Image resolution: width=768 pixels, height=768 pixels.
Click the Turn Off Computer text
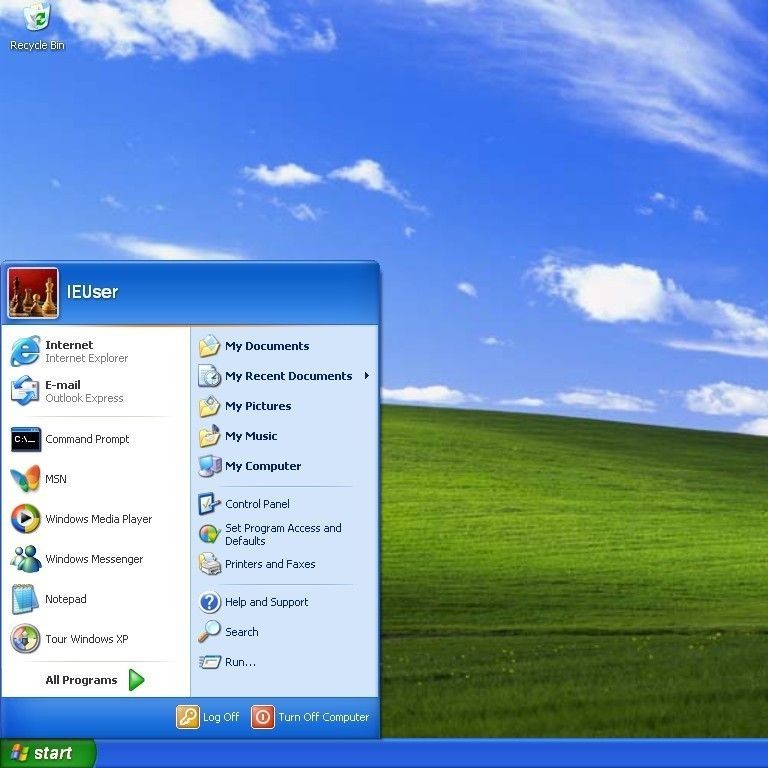324,717
